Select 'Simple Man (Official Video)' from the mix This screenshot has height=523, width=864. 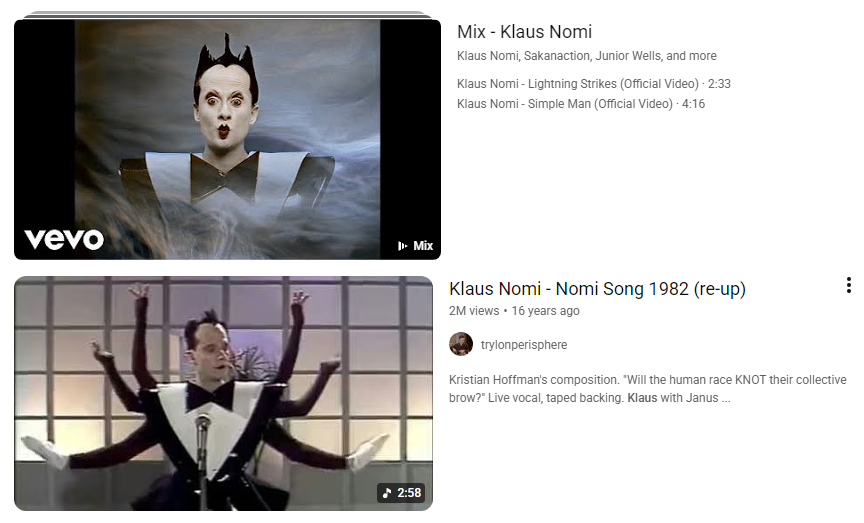coord(565,104)
